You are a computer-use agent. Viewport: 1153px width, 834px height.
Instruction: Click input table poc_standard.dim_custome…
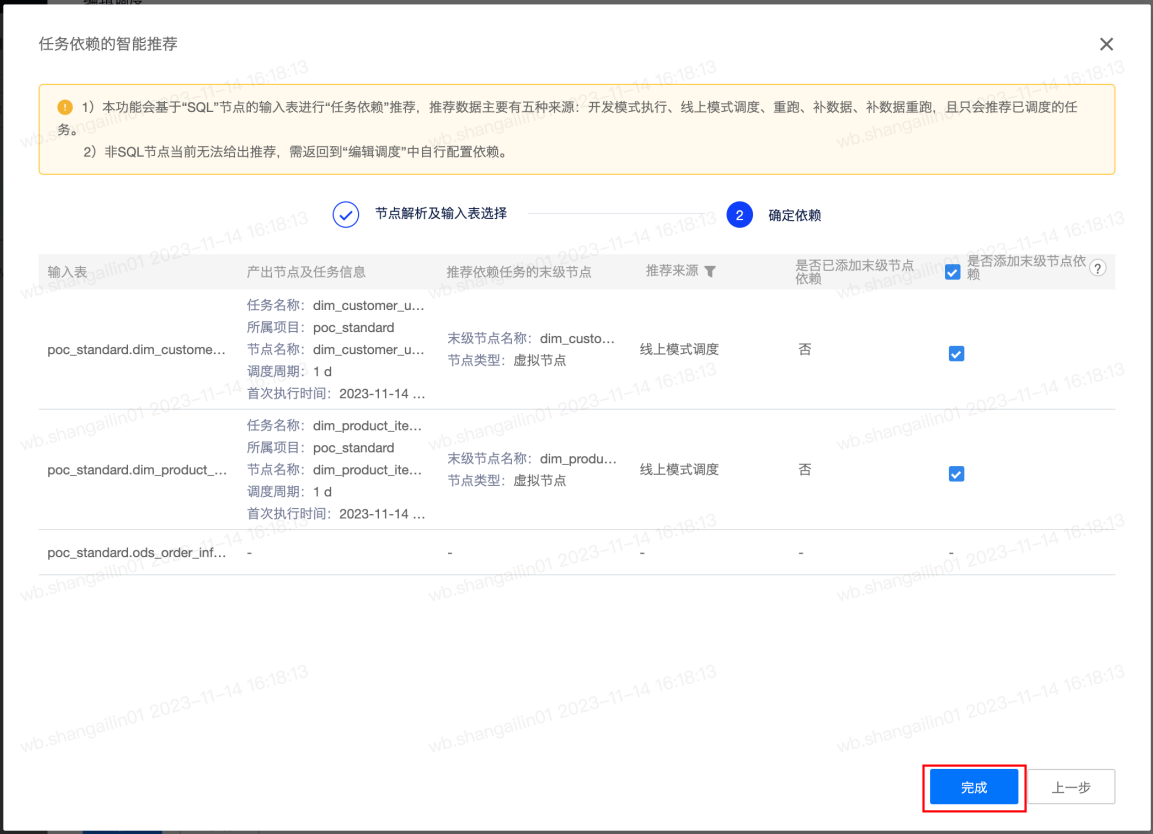point(137,349)
